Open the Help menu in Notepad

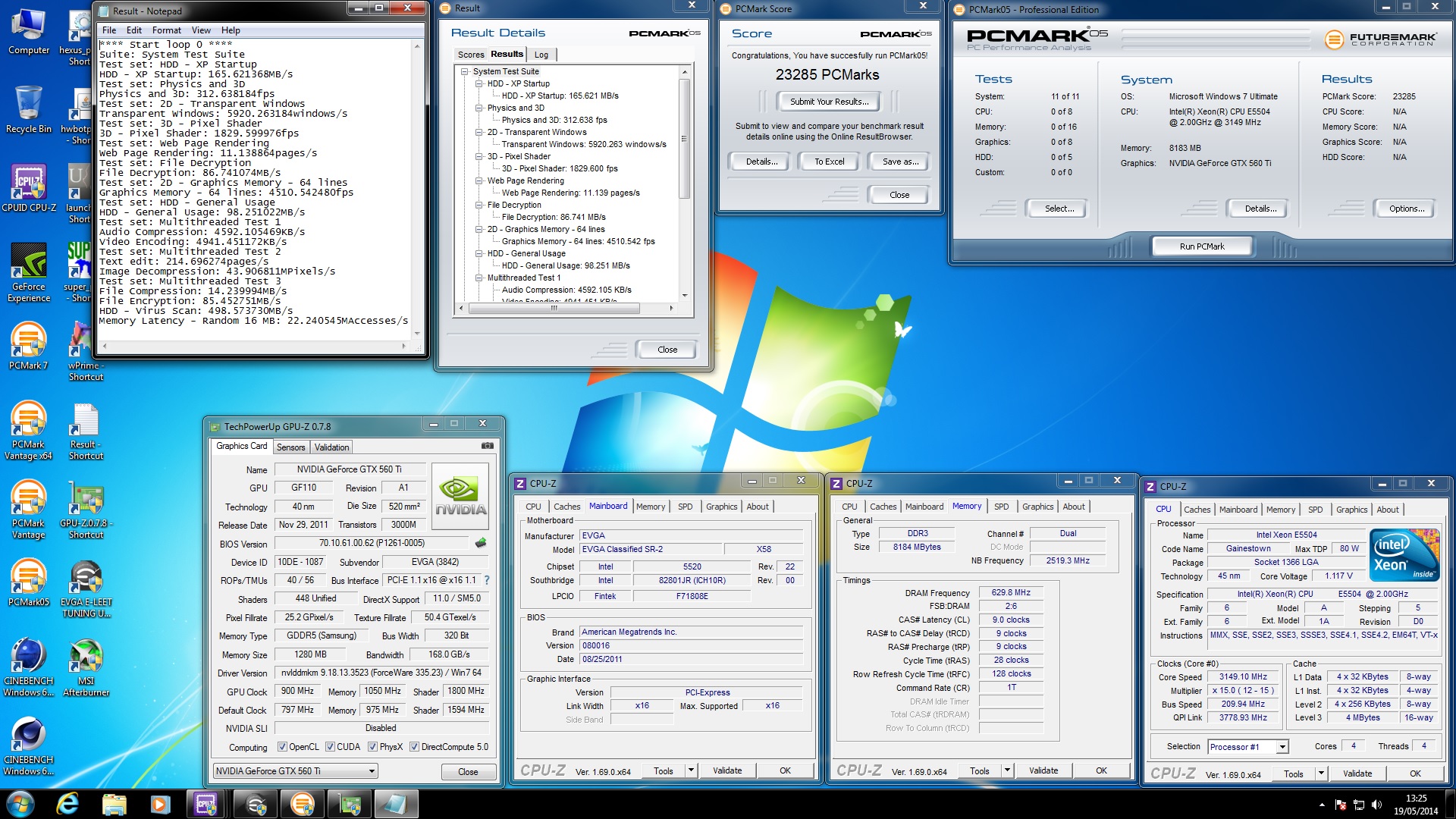tap(231, 30)
